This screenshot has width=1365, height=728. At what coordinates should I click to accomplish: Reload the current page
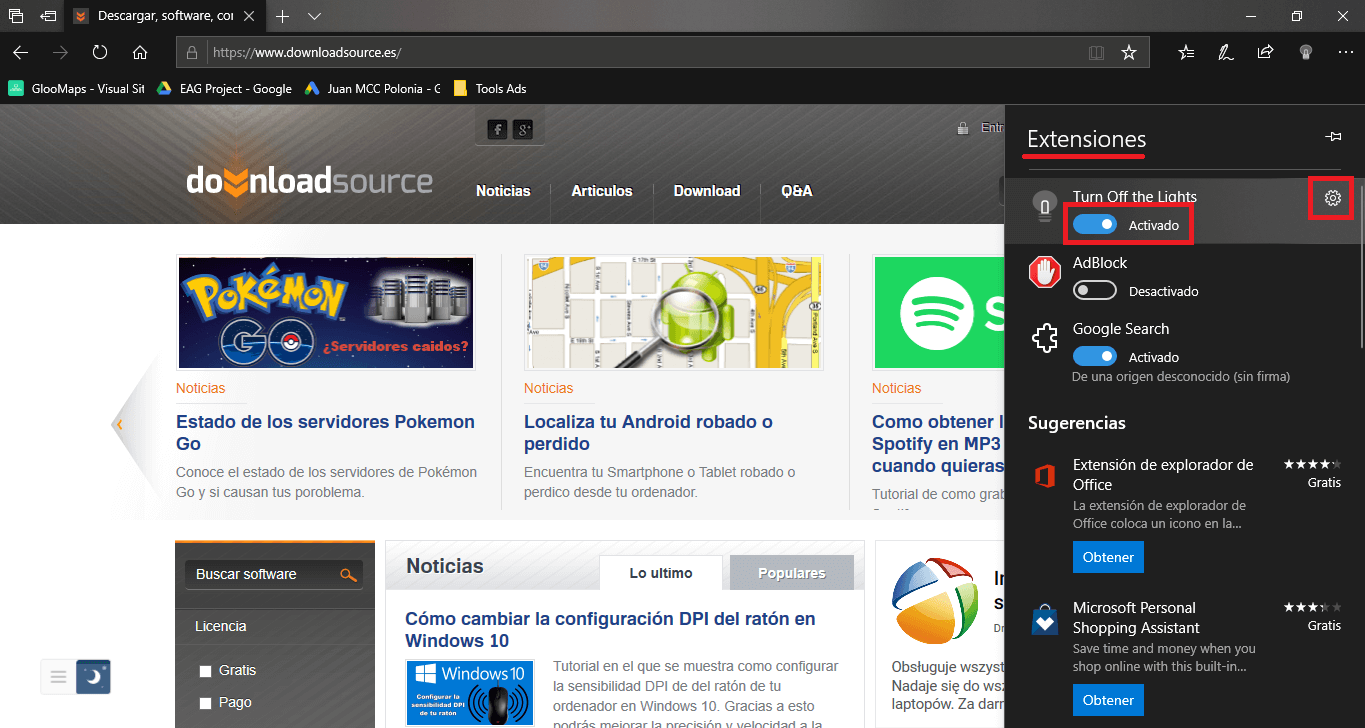coord(100,52)
